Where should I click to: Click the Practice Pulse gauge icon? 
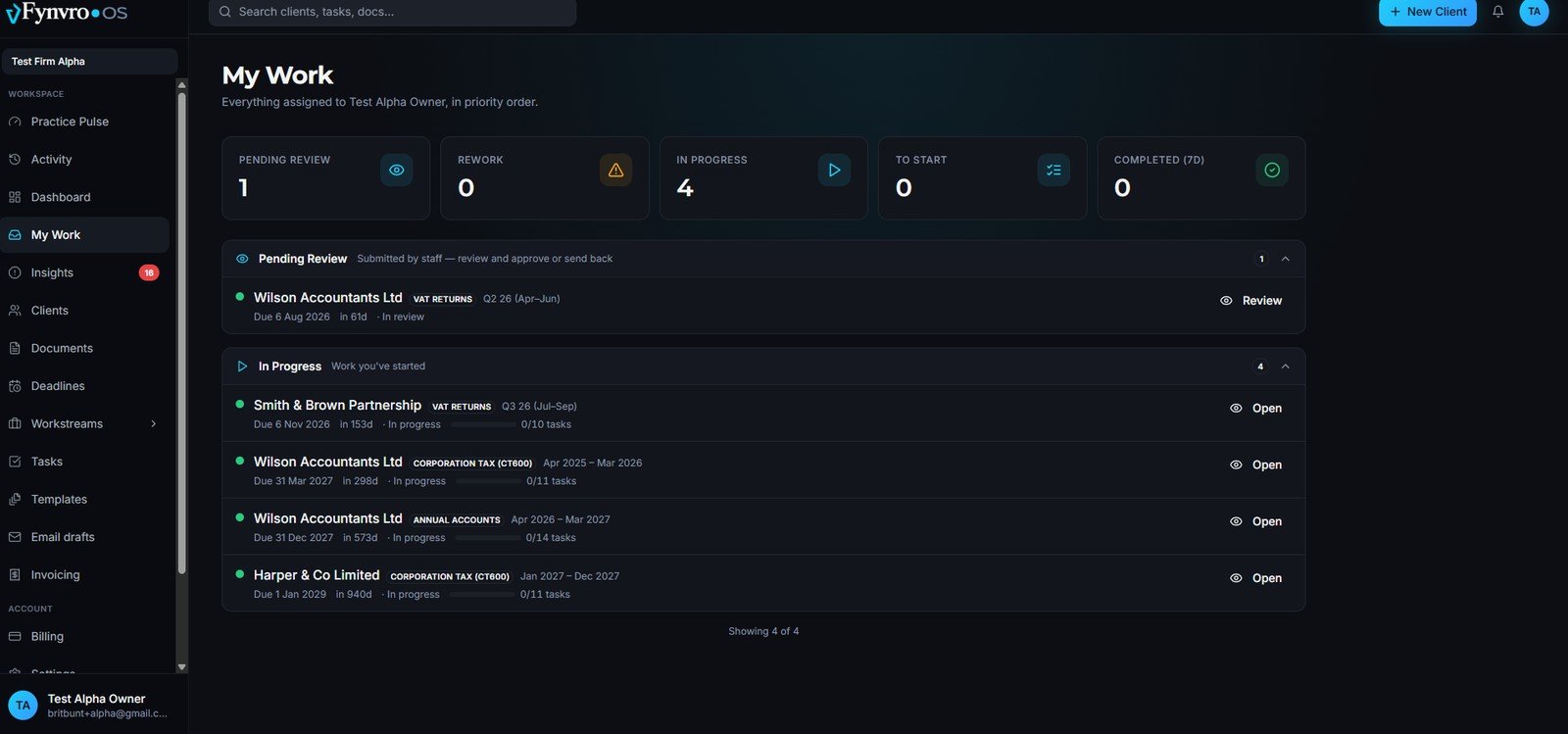click(x=15, y=122)
